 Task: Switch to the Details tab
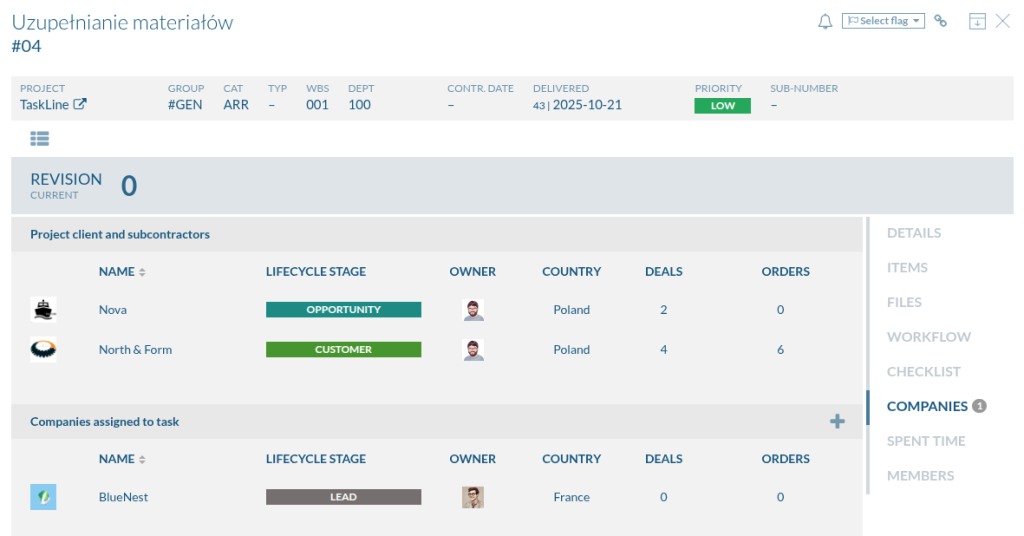tap(913, 233)
